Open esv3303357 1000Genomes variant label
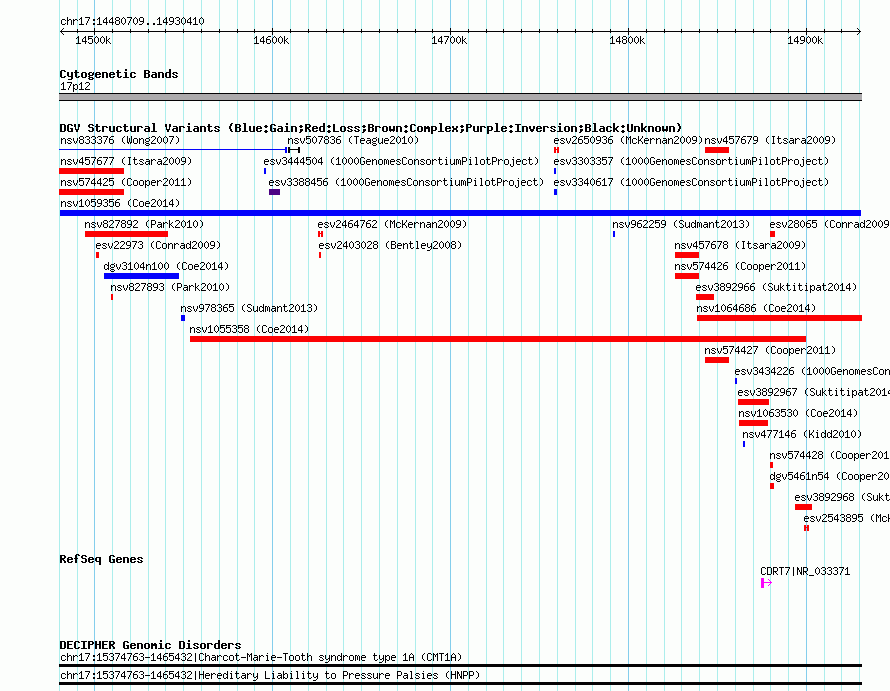The width and height of the screenshot is (890, 691). [x=691, y=161]
